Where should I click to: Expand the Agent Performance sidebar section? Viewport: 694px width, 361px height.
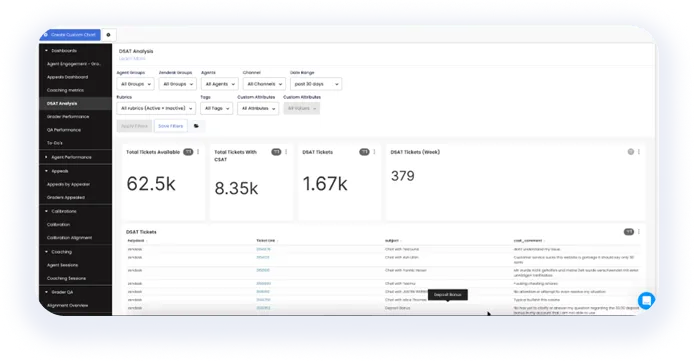pyautogui.click(x=68, y=157)
